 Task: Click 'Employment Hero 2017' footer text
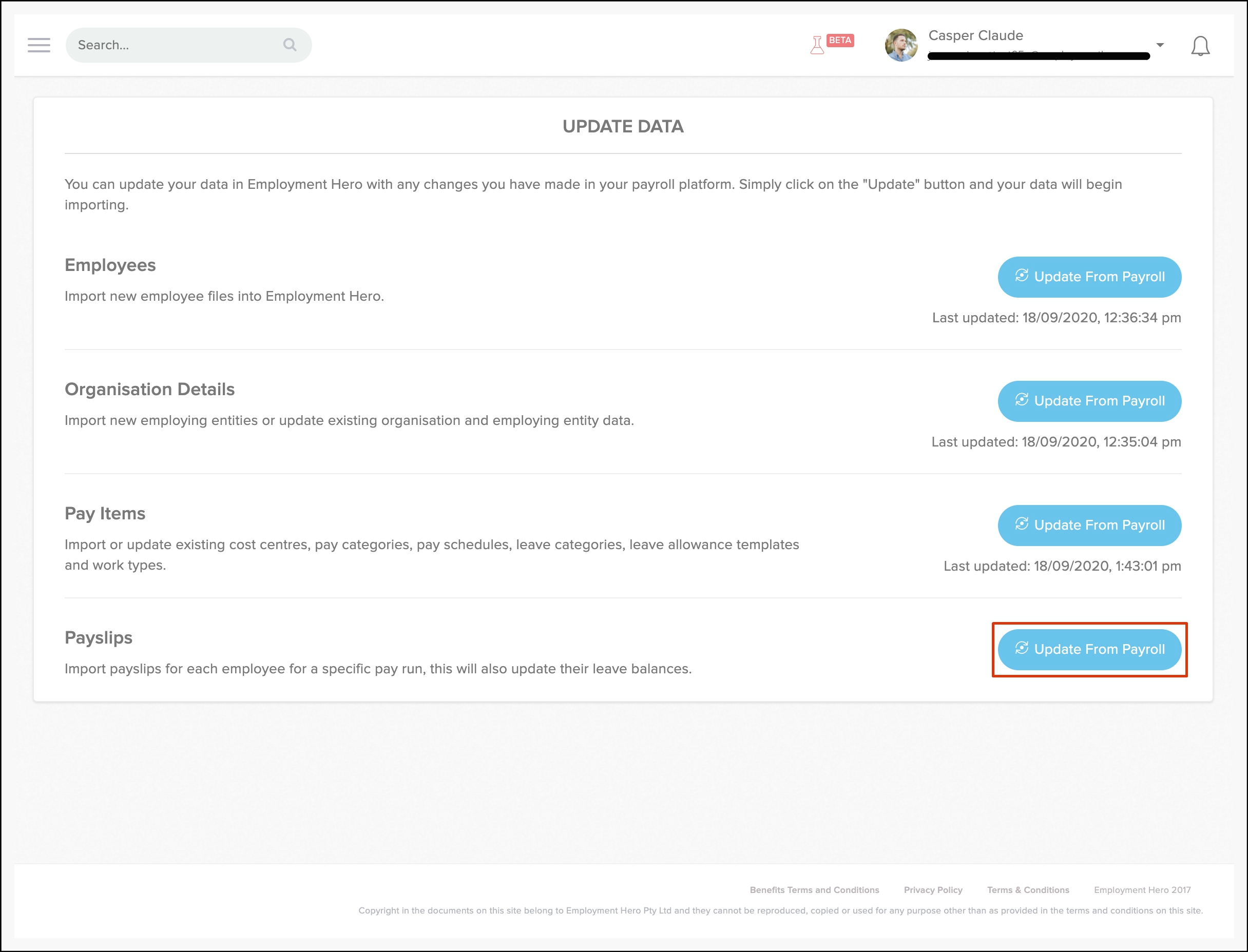coord(1142,890)
